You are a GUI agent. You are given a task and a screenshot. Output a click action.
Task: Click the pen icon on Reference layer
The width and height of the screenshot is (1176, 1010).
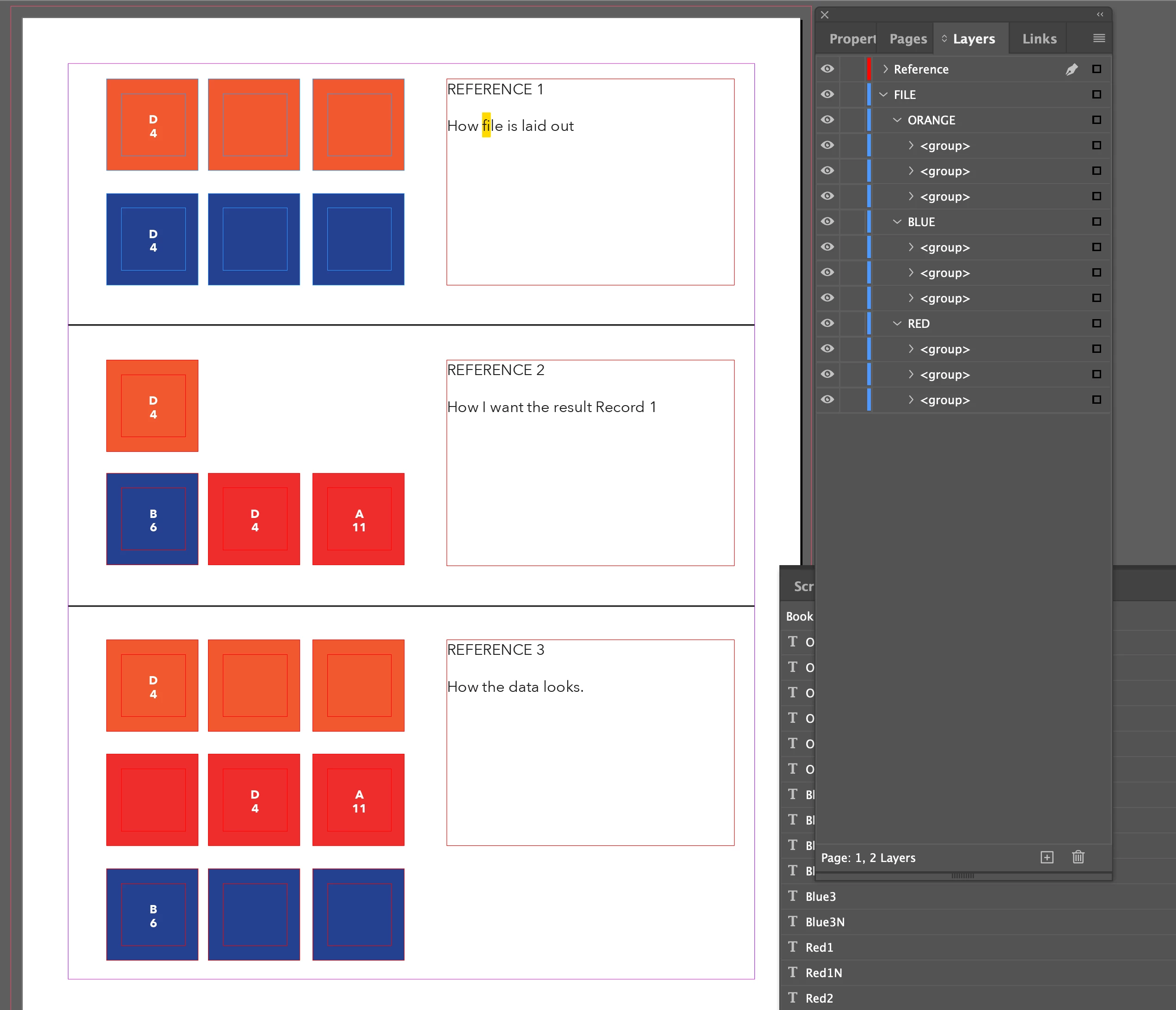tap(1071, 69)
